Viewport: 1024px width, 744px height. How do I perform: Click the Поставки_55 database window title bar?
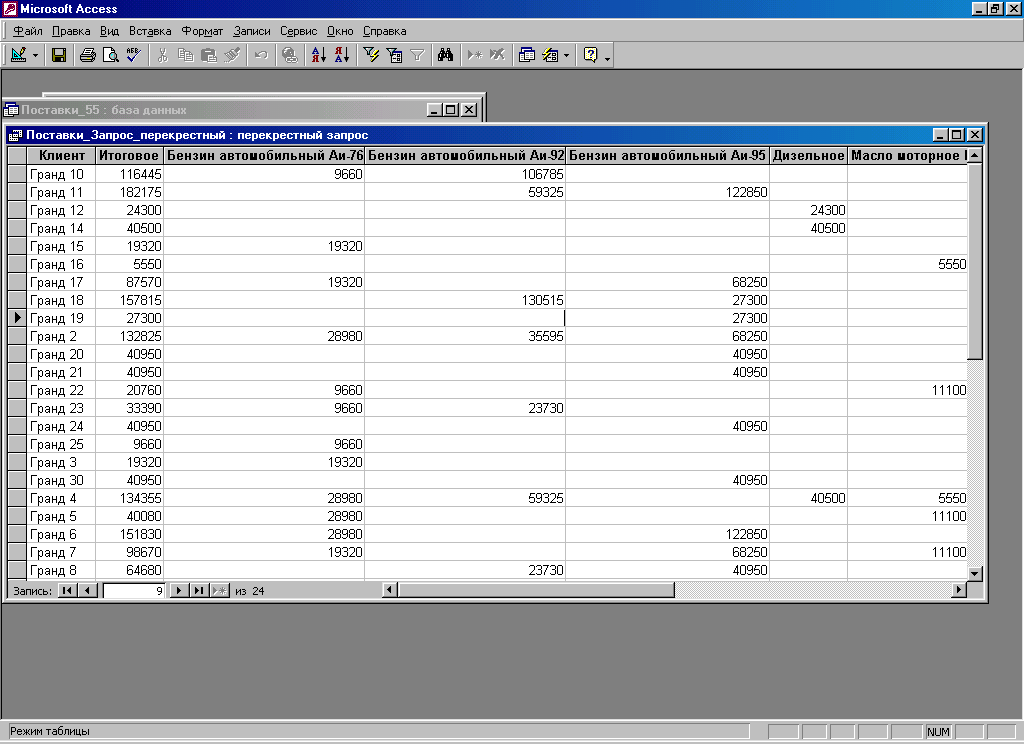tap(243, 110)
